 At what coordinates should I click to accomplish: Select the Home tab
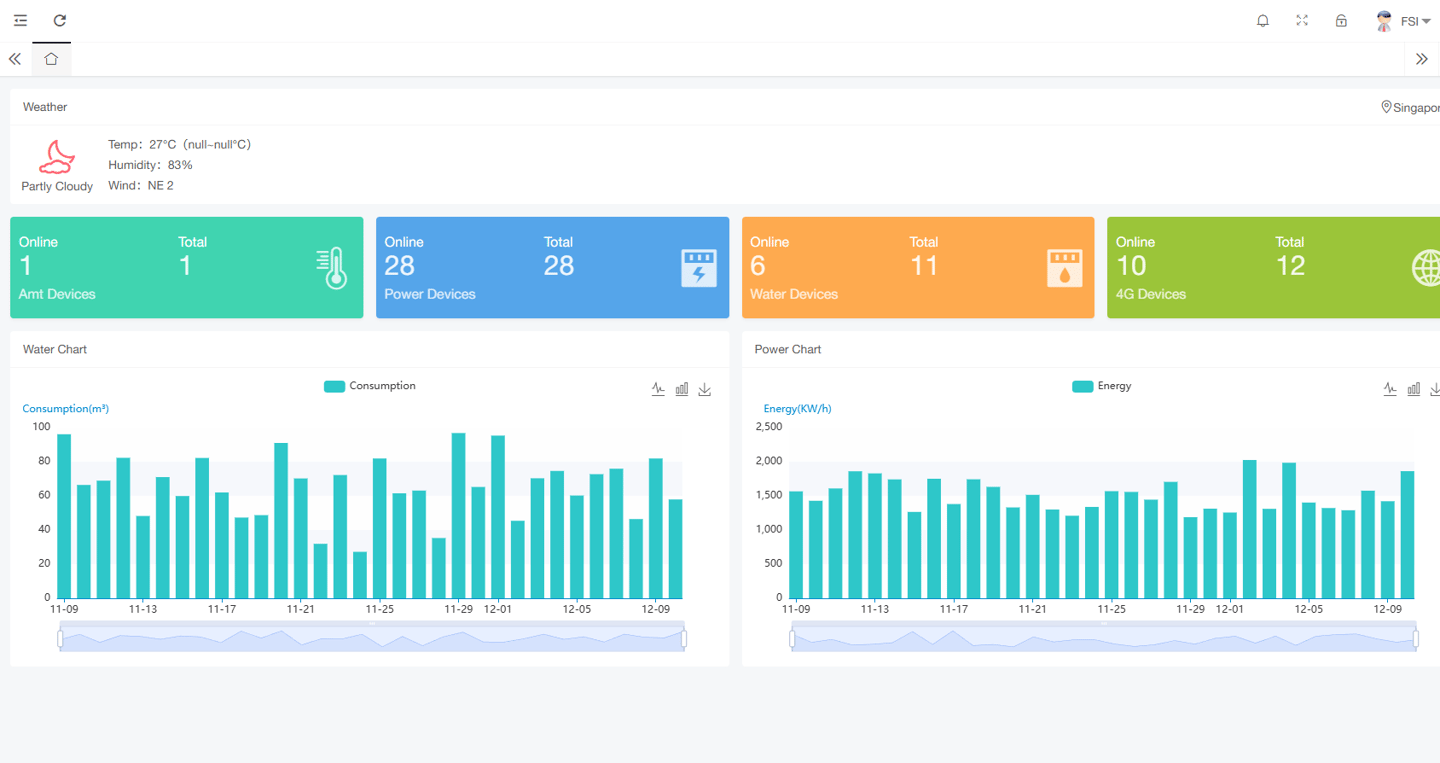coord(51,59)
